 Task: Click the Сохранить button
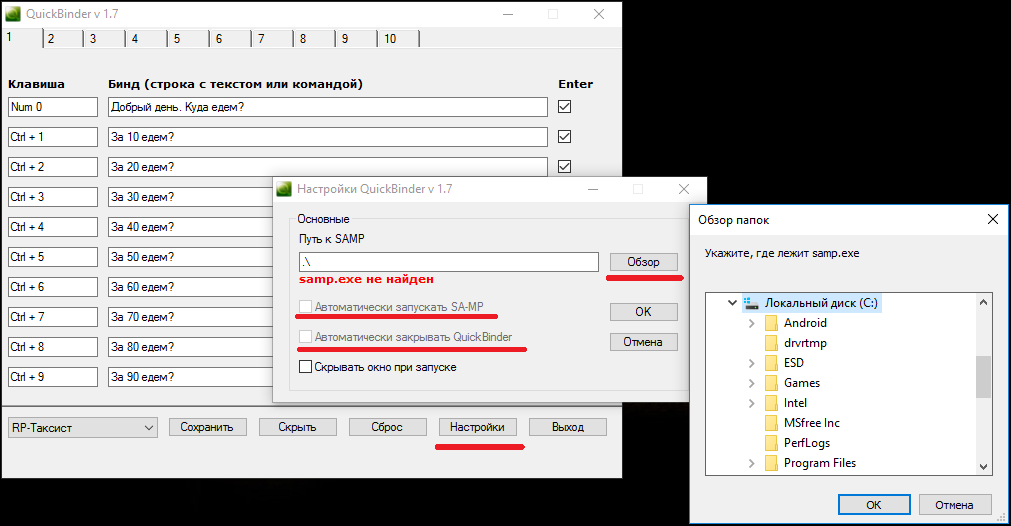(207, 427)
